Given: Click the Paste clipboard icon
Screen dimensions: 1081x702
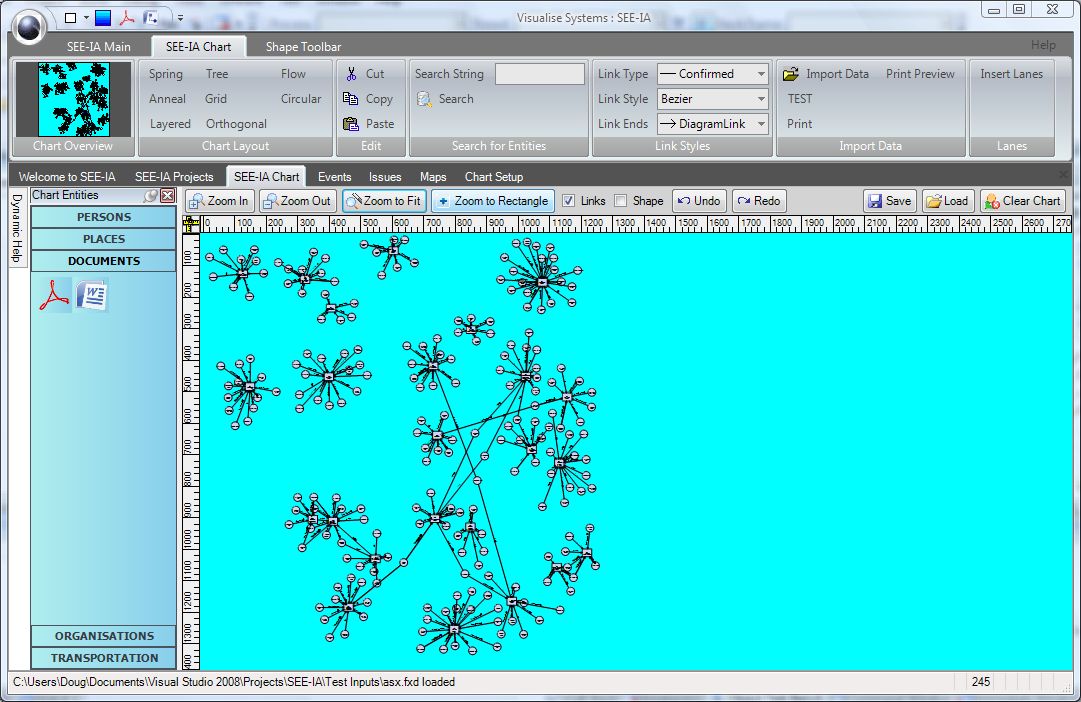Looking at the screenshot, I should 351,124.
